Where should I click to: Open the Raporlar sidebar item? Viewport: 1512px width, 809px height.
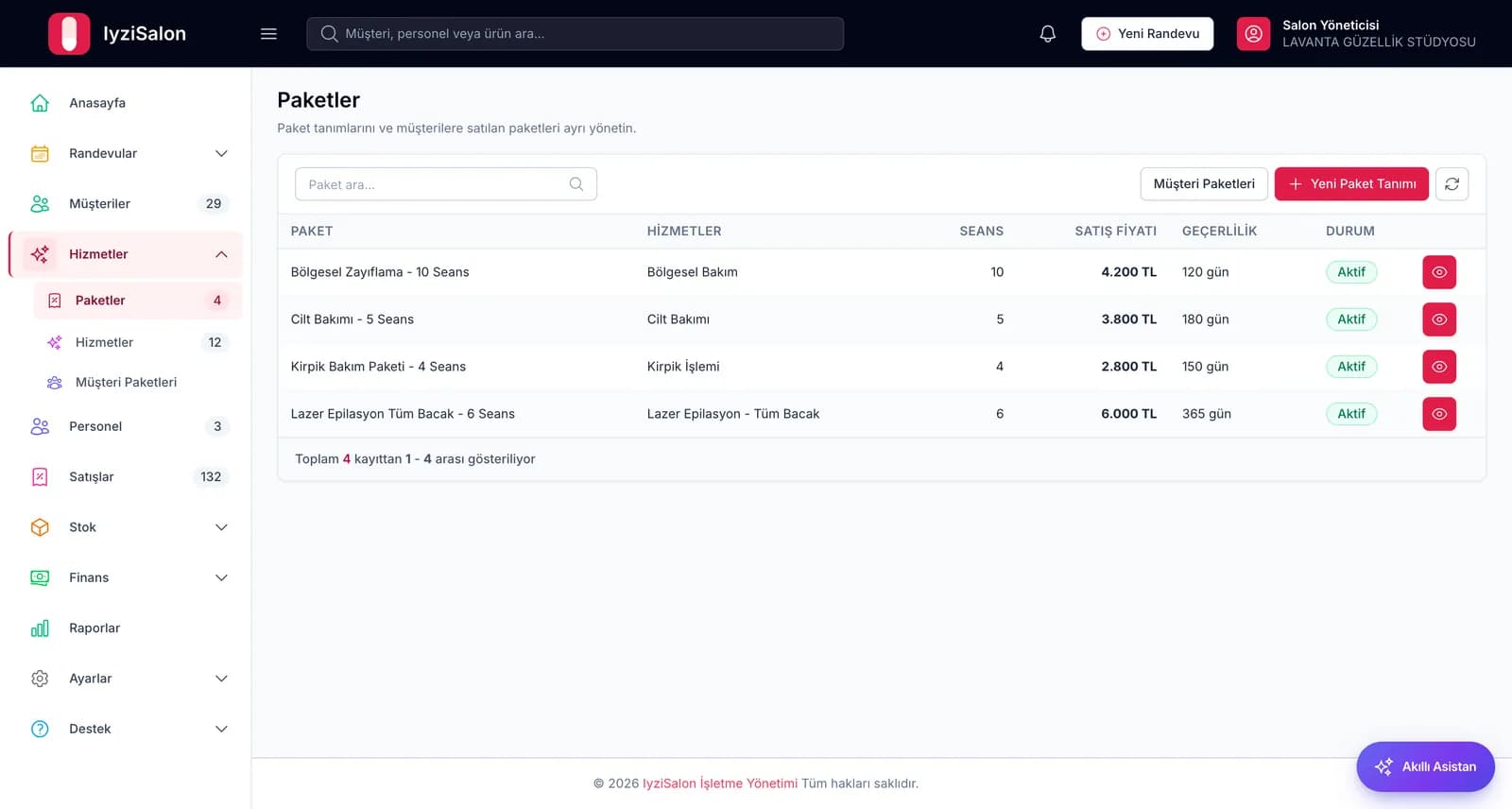(126, 628)
